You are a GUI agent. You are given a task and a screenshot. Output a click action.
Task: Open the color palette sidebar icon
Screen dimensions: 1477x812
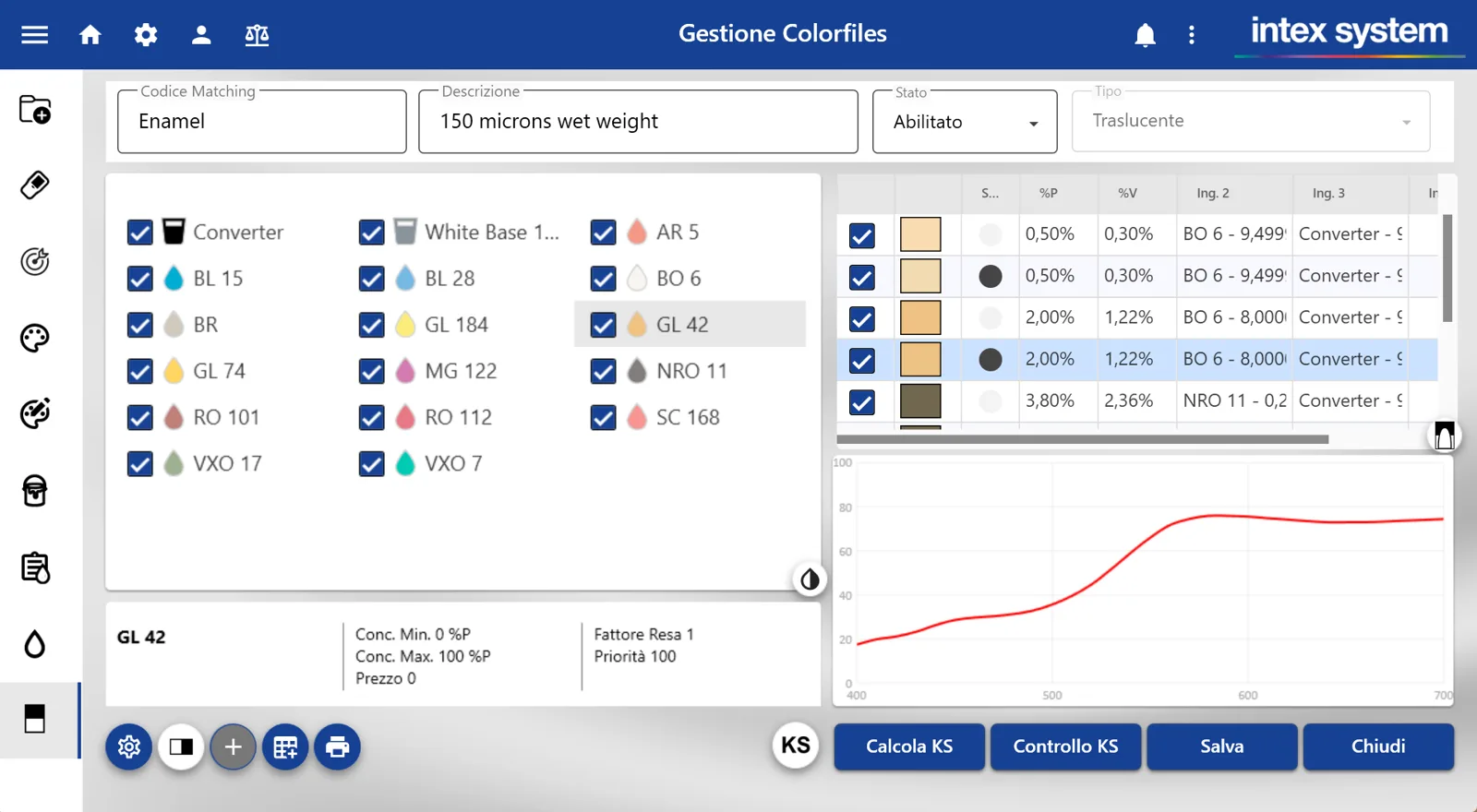tap(35, 338)
